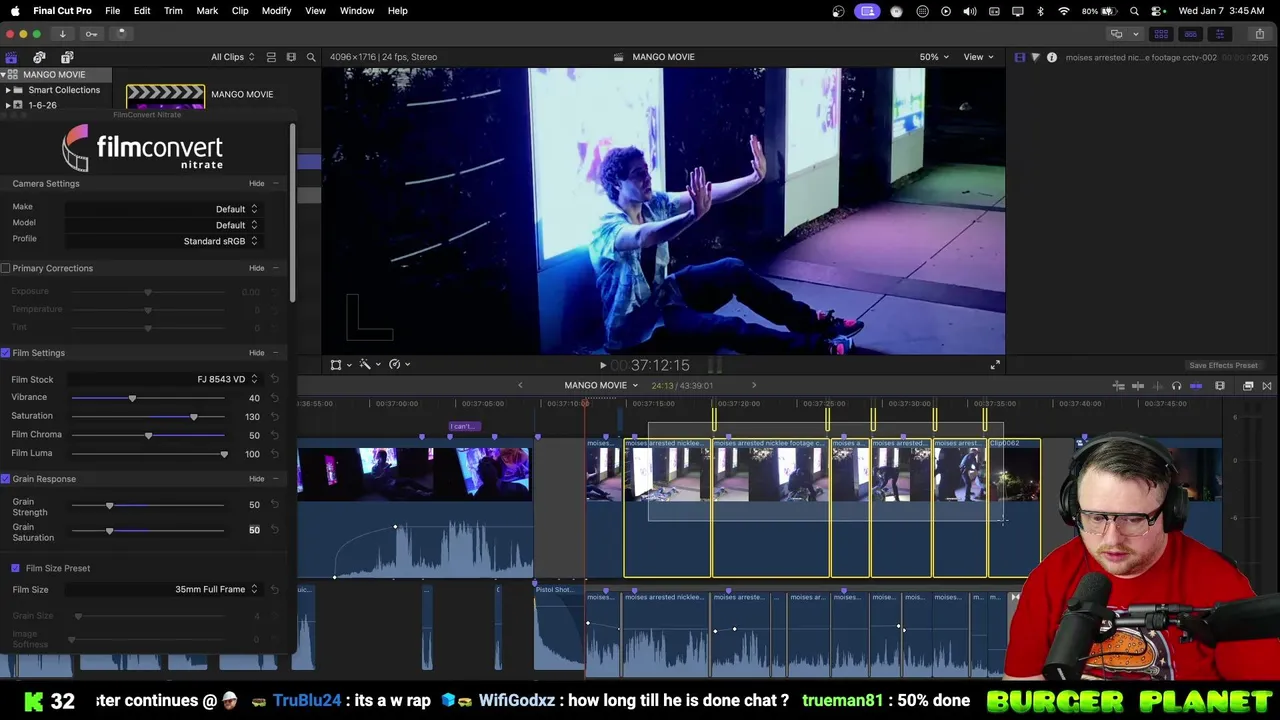Hide the Camera Settings section
The height and width of the screenshot is (720, 1280).
pyautogui.click(x=257, y=184)
